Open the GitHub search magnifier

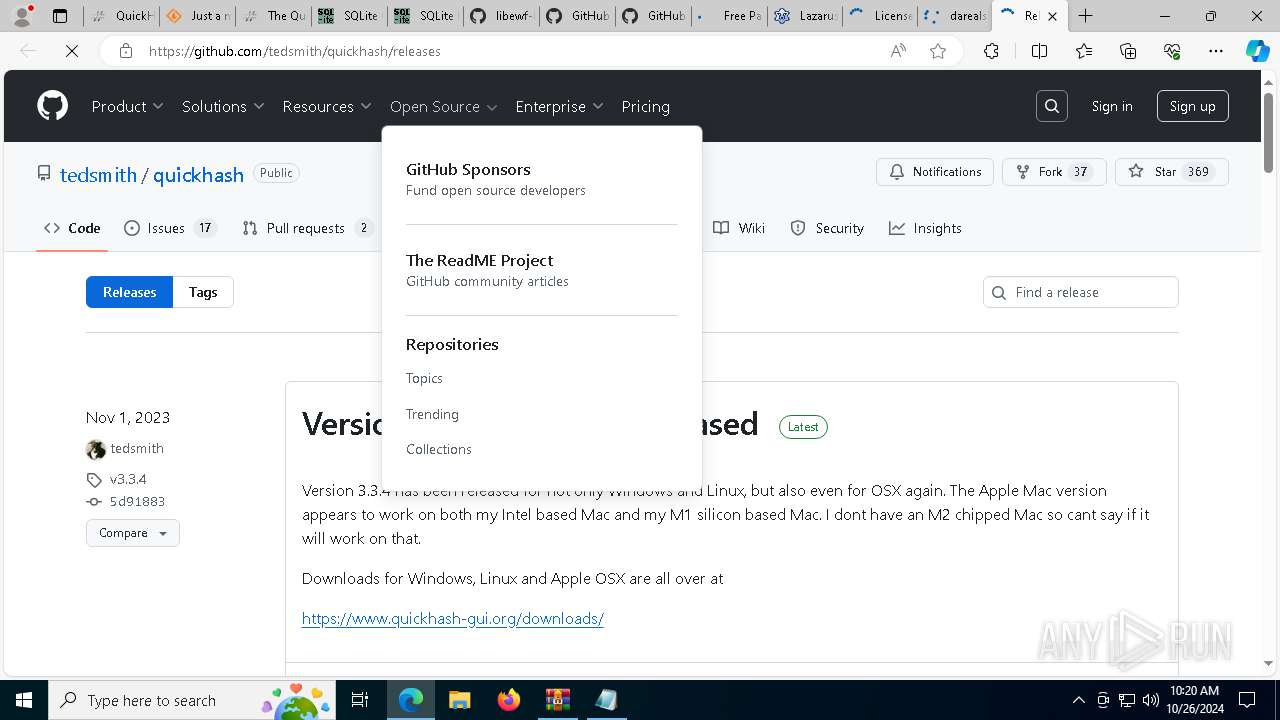tap(1052, 106)
